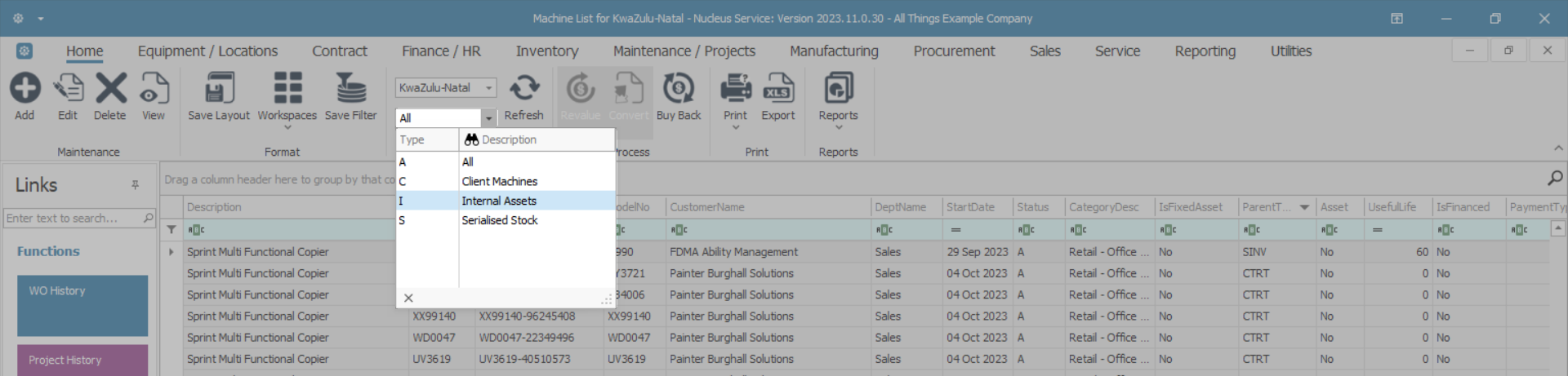Pin the Links panel
The image size is (1568, 376).
(135, 185)
